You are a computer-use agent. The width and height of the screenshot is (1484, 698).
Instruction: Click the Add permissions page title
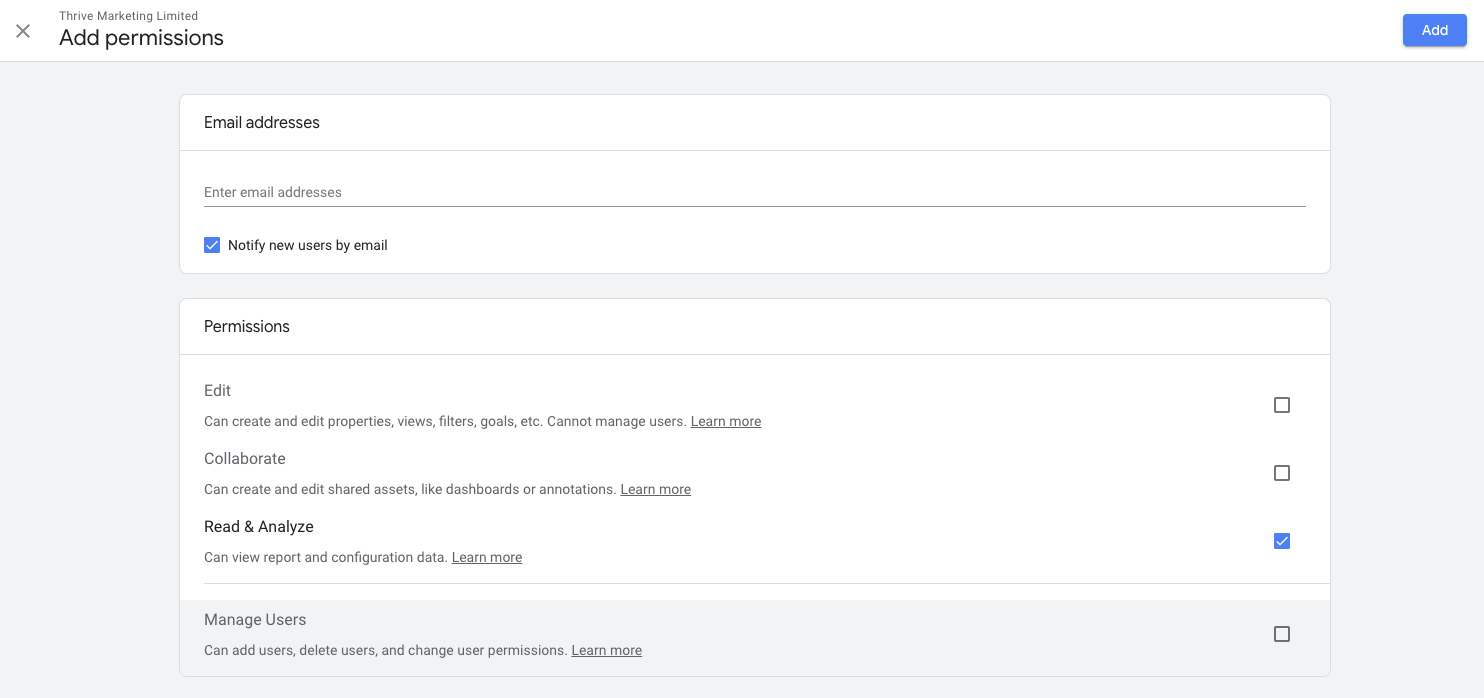point(141,38)
